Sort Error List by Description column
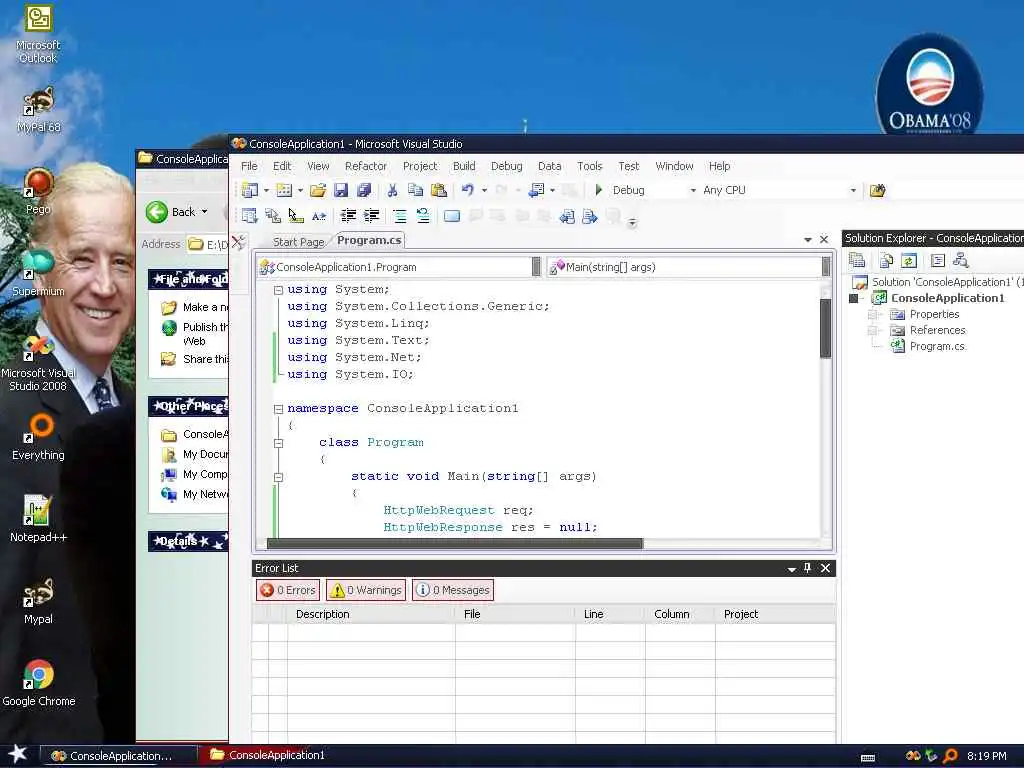Screen dimensions: 1024x768 point(371,614)
